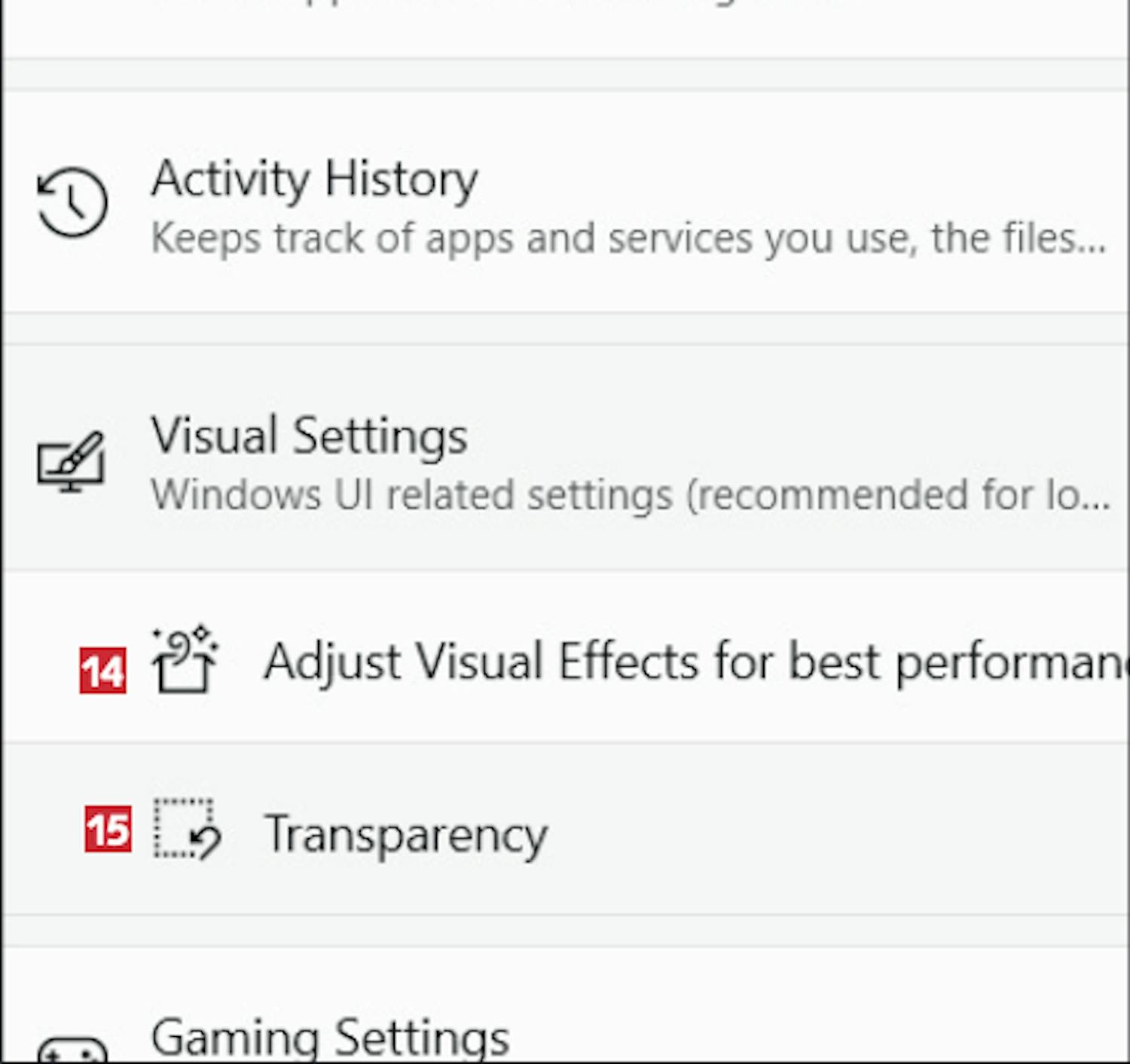Click blank area right of Visual Settings title

(791, 437)
